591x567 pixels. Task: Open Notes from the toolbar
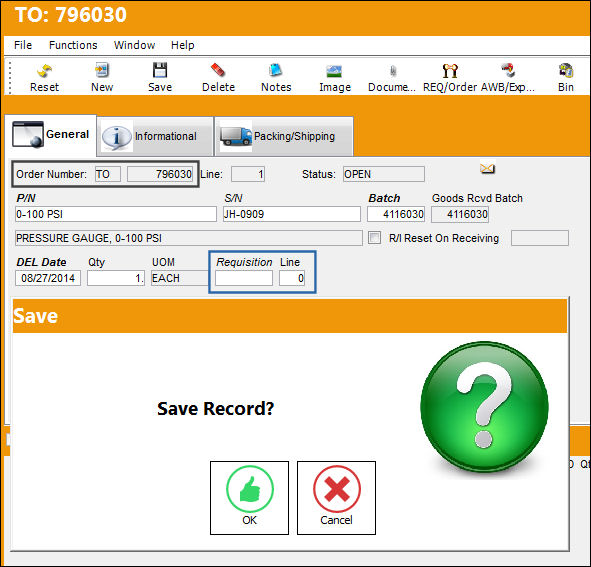pyautogui.click(x=276, y=78)
